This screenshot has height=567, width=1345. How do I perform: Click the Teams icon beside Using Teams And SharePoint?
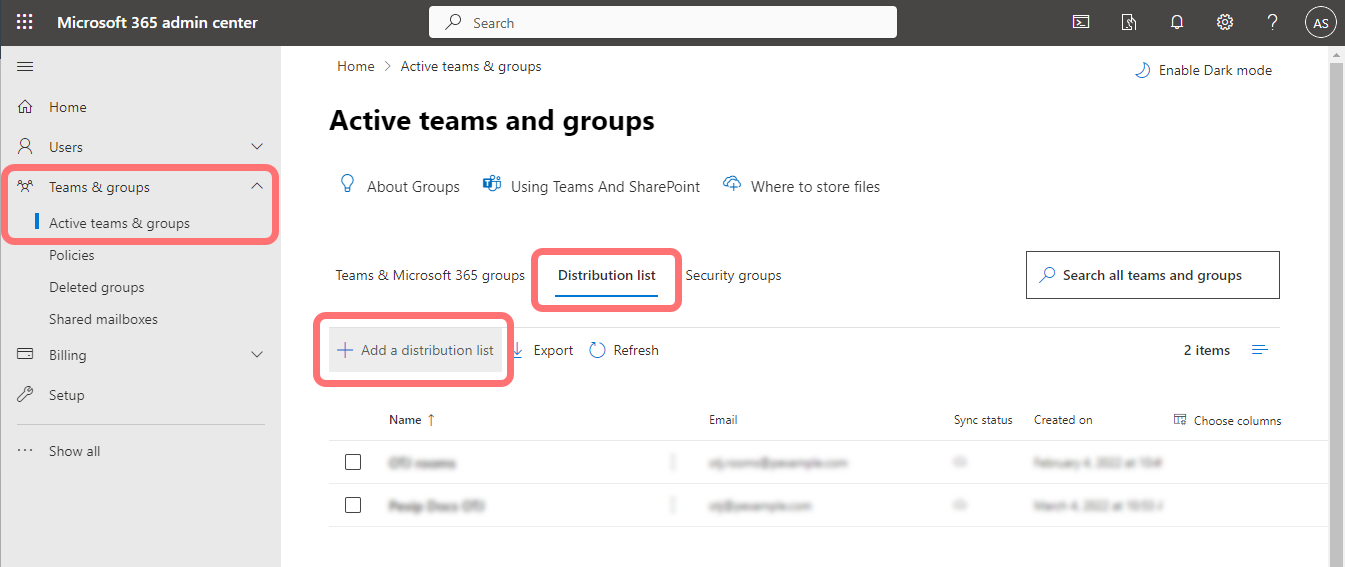point(491,184)
